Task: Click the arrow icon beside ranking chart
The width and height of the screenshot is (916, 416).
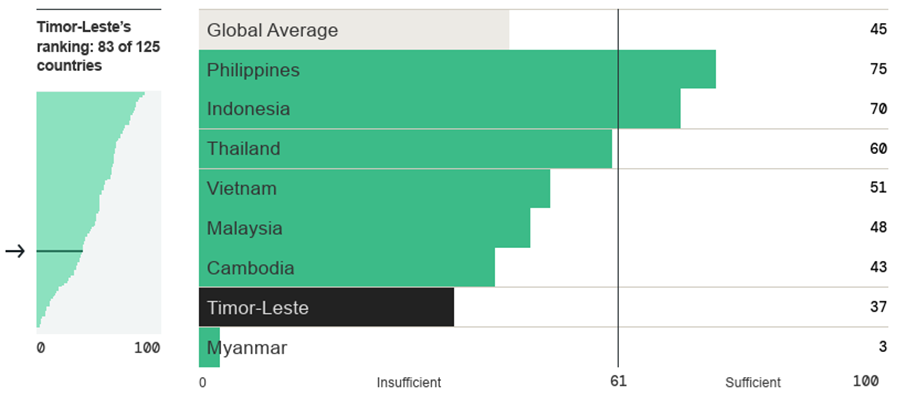Action: [14, 251]
